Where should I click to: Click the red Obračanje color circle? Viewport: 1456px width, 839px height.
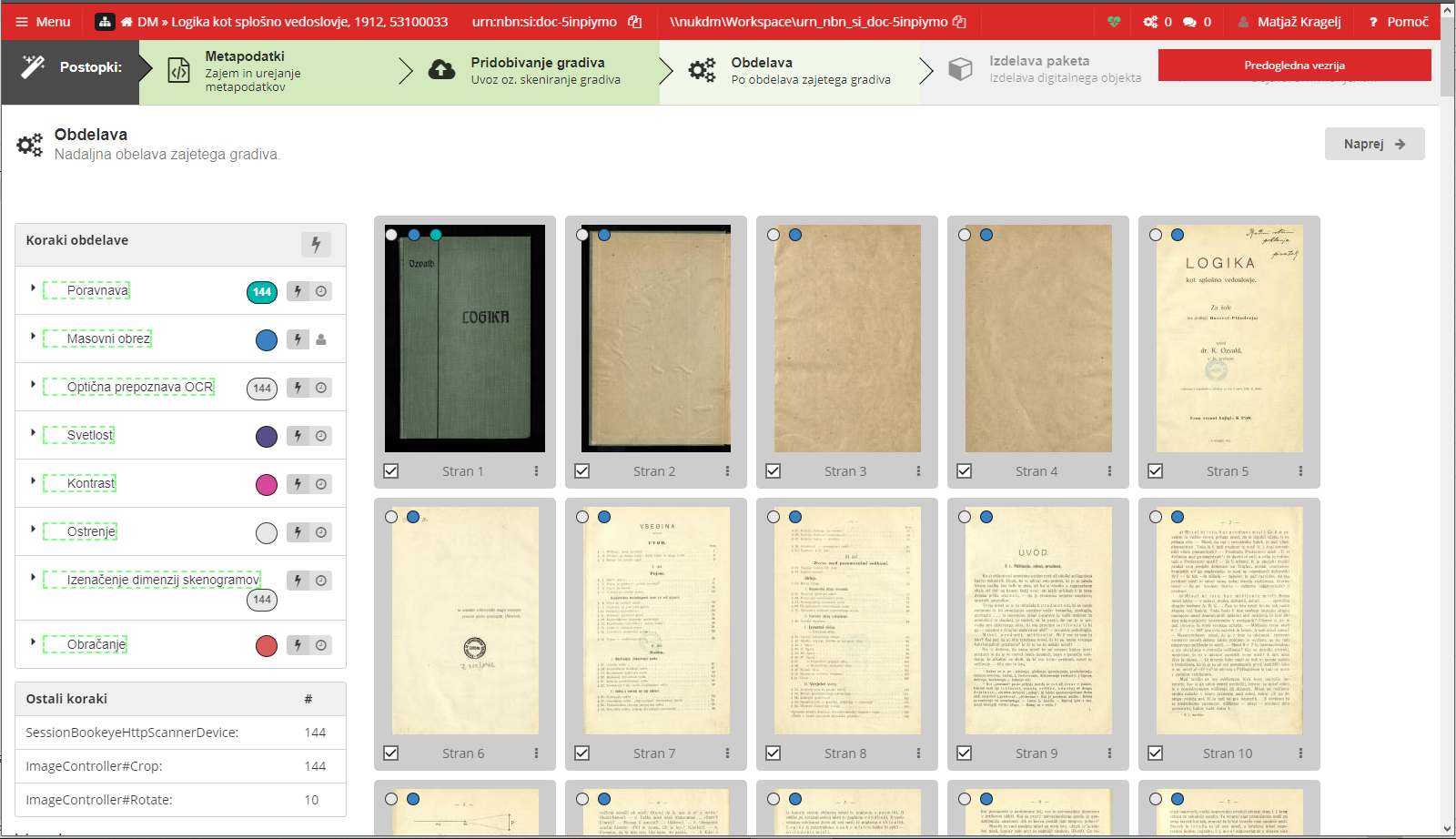coord(267,646)
